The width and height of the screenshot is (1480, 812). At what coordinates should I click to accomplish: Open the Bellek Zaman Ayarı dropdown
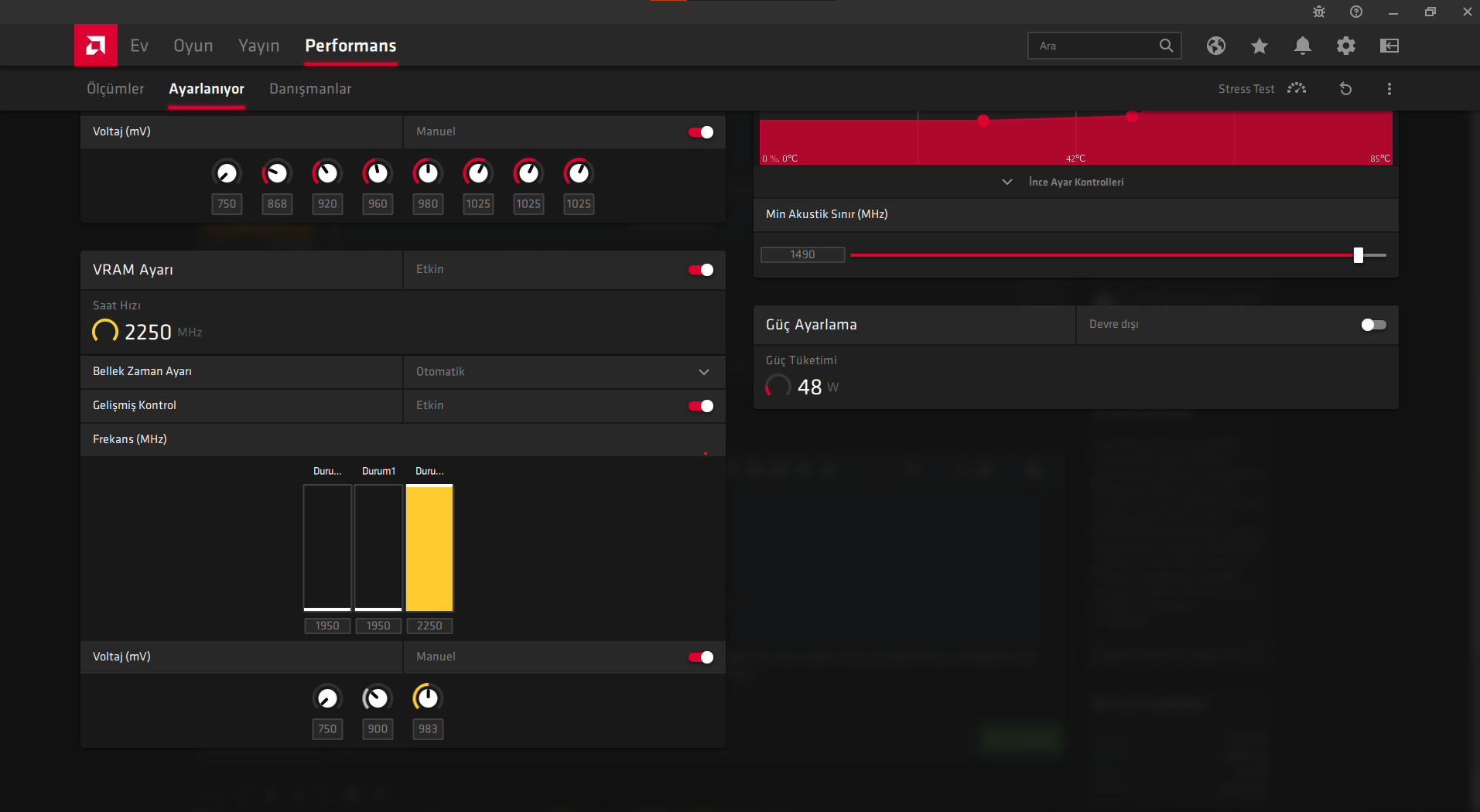(x=564, y=372)
